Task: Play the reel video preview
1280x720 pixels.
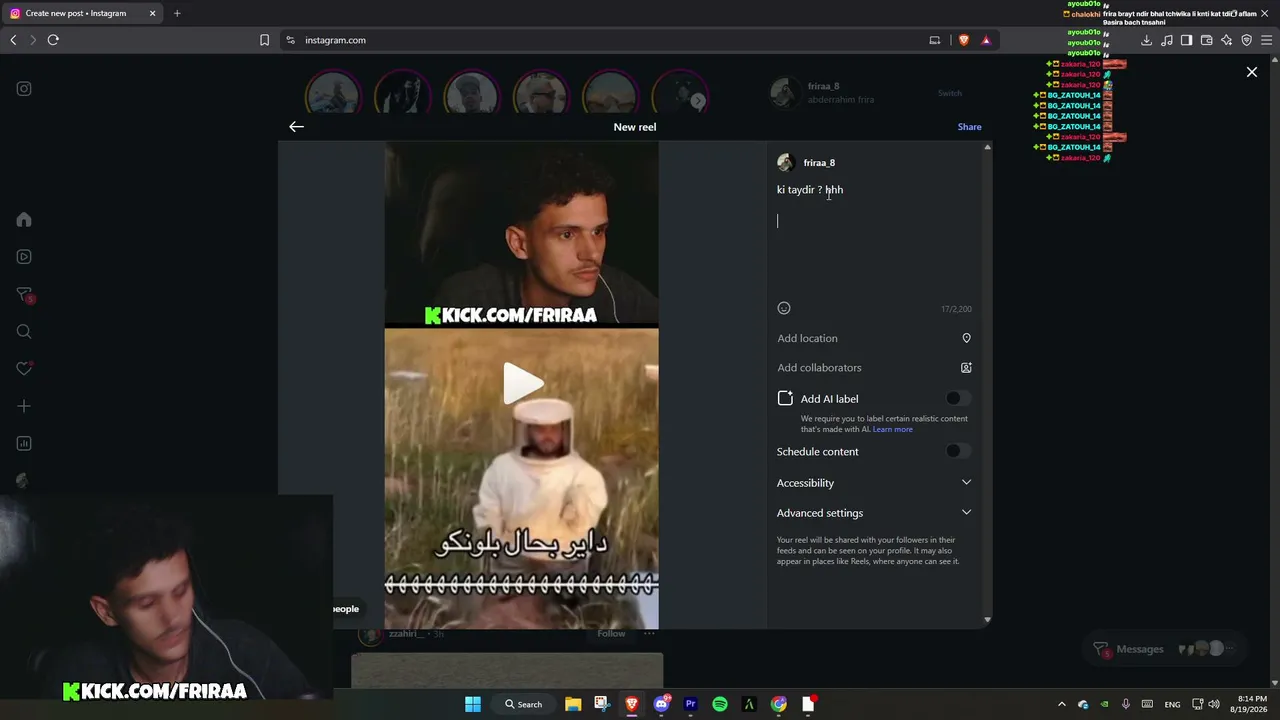Action: click(x=522, y=383)
